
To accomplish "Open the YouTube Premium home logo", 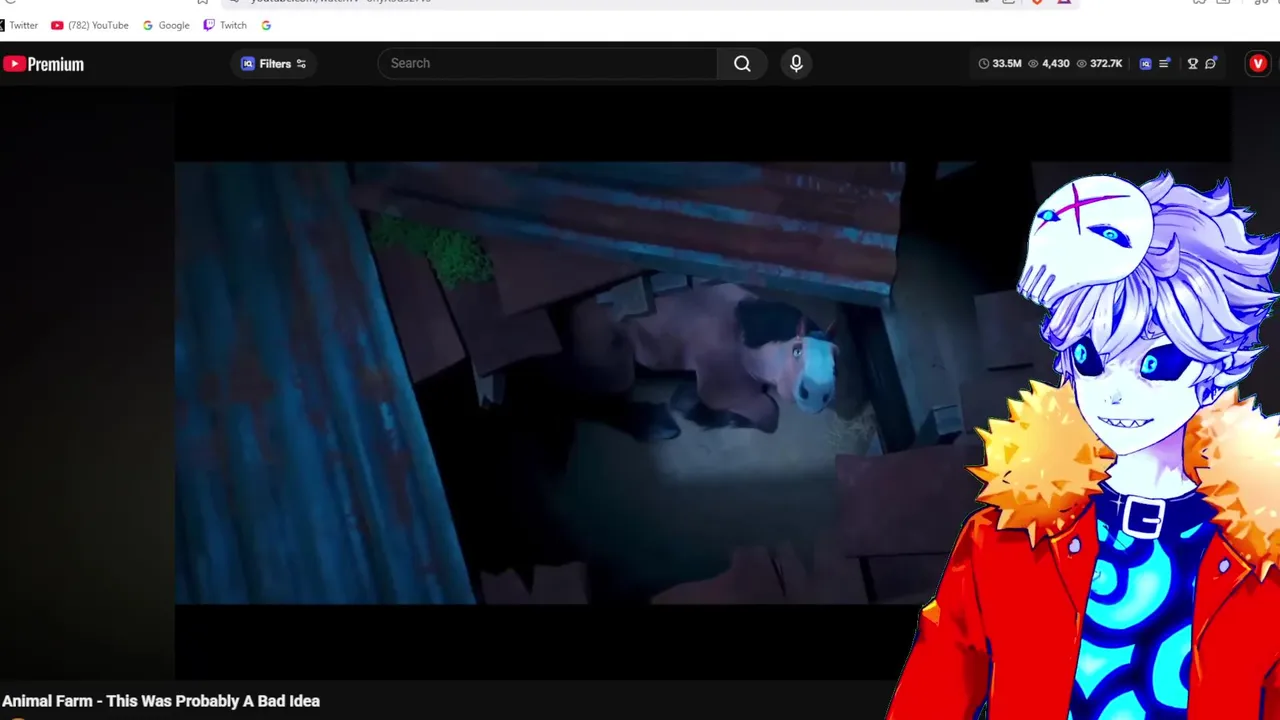I will pos(43,64).
